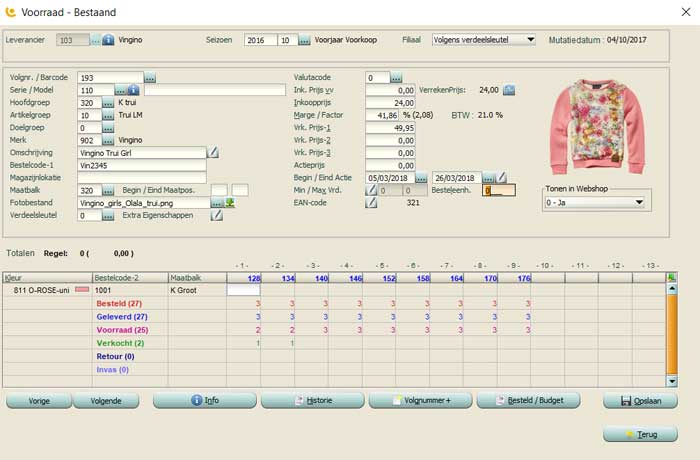Focus the Magazijnlokatie input field
The height and width of the screenshot is (460, 700).
coord(142,178)
